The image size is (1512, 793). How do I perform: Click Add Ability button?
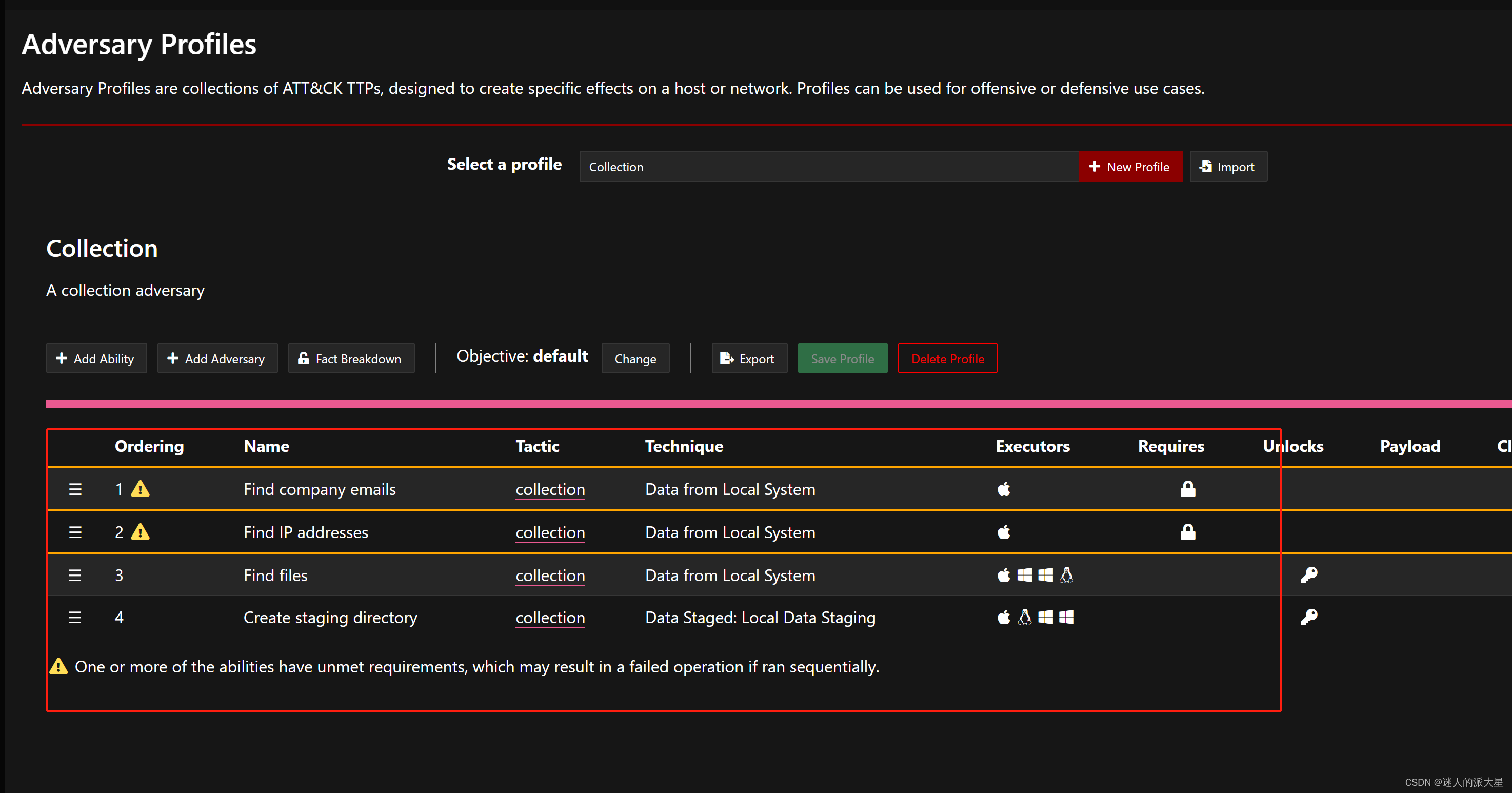click(96, 359)
